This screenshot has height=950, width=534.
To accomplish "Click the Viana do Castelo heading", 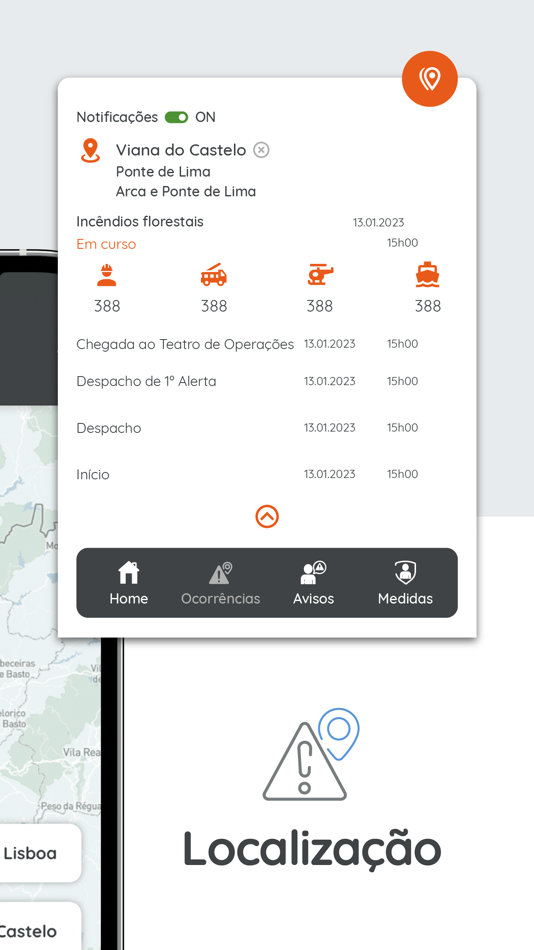I will (181, 150).
